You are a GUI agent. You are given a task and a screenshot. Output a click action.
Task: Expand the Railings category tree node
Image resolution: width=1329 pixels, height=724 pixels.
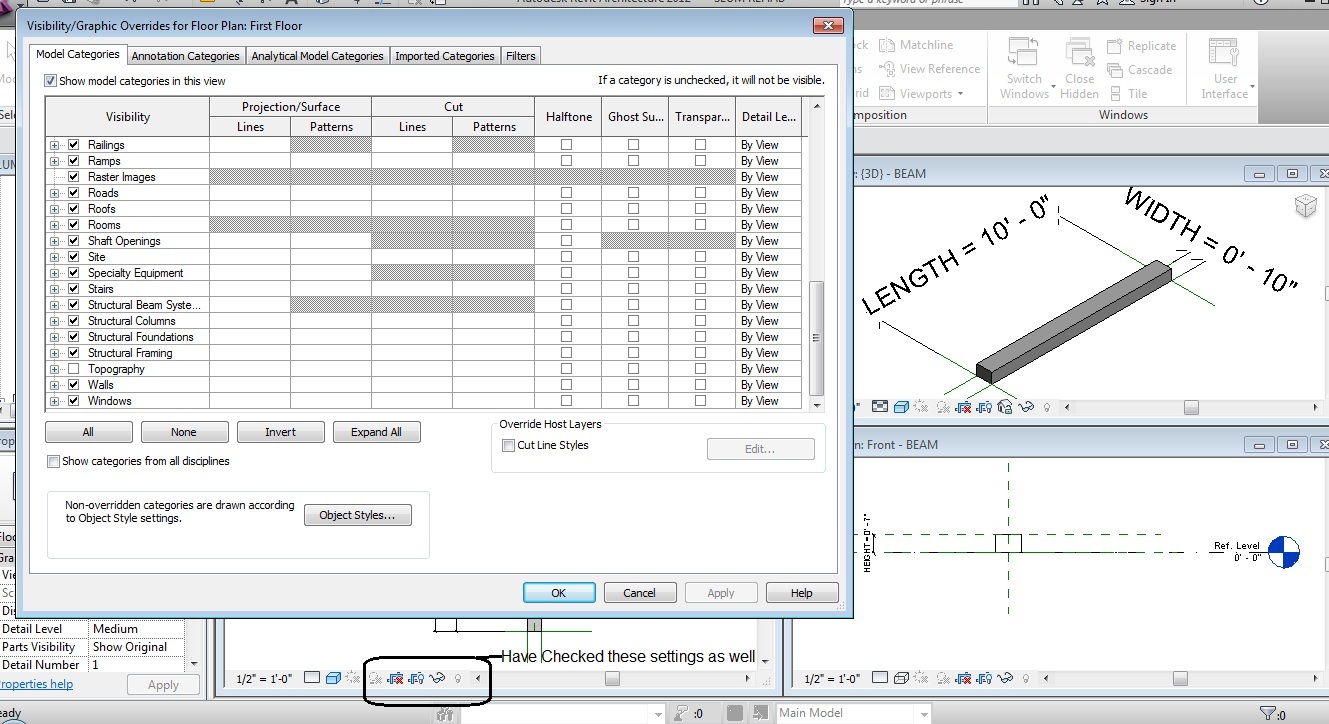[x=55, y=145]
